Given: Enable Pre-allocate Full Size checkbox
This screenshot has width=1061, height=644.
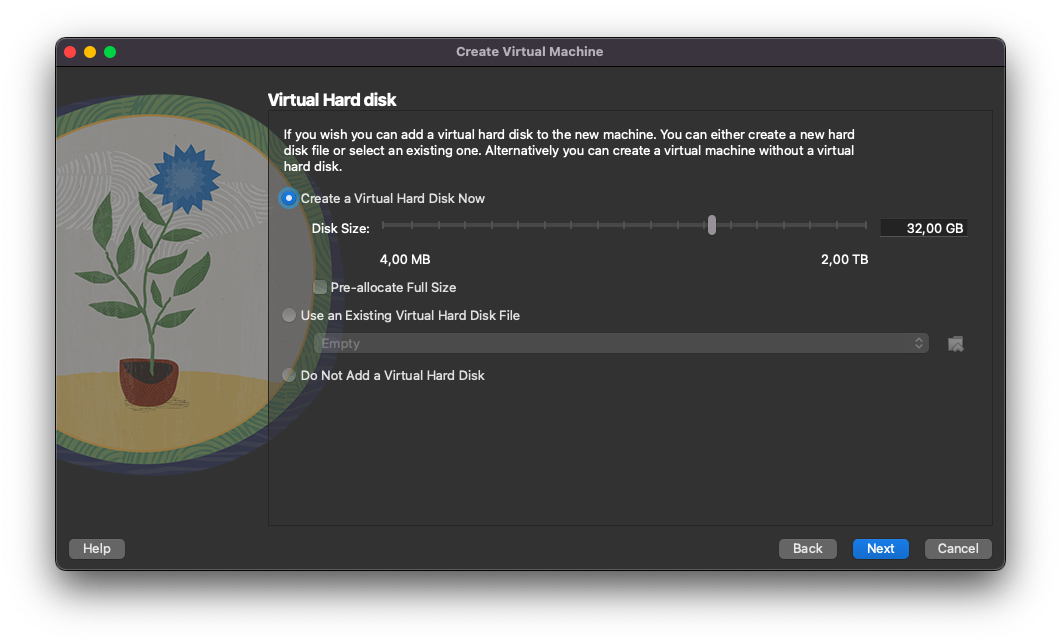Looking at the screenshot, I should tap(320, 288).
